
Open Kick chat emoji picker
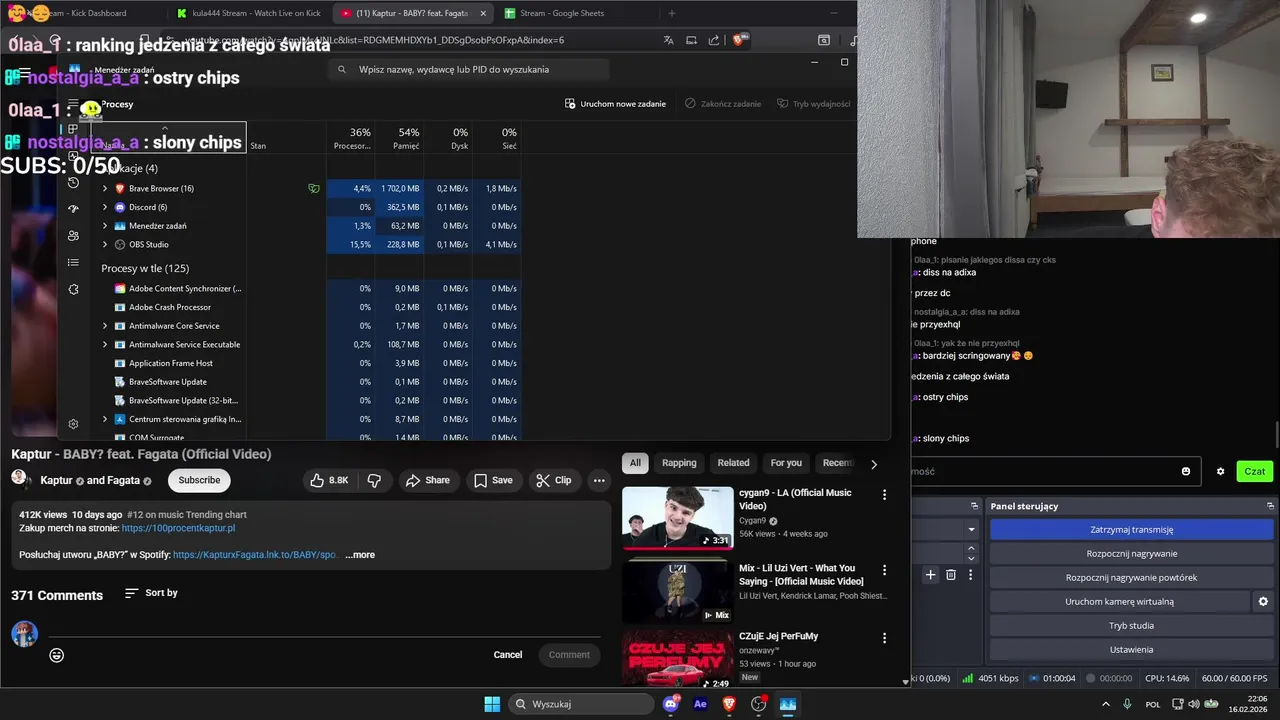[x=1186, y=471]
